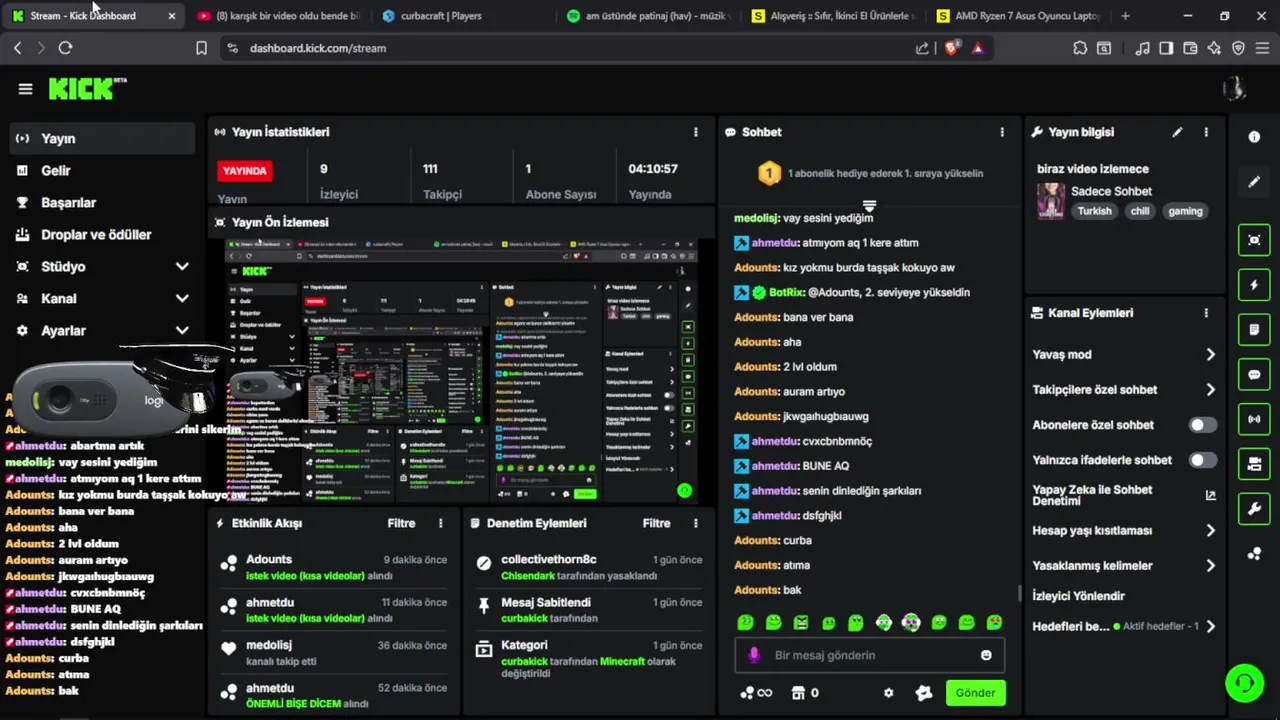Open the Yayın İstatistikleri three-dot menu

[x=696, y=132]
